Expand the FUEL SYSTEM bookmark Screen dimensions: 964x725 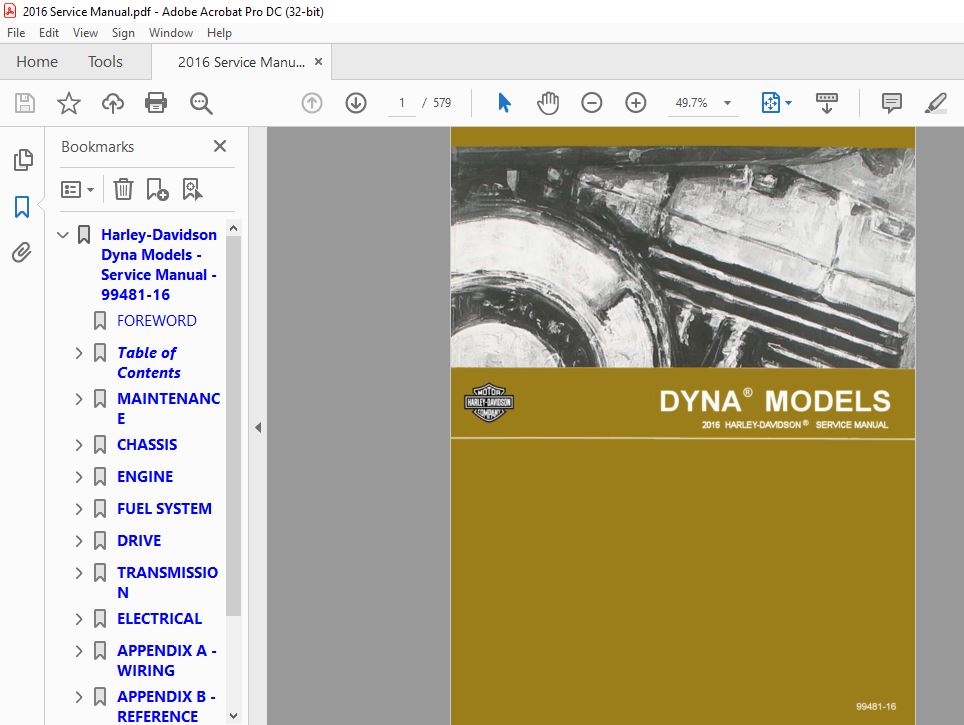pos(79,509)
